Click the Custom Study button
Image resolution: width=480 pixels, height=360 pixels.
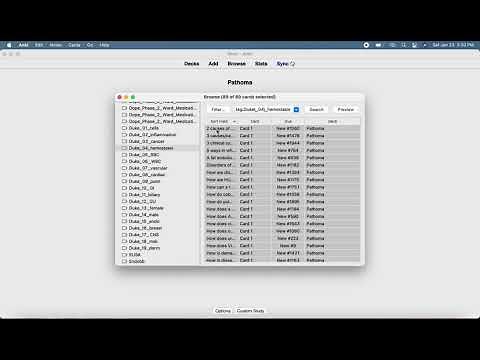point(250,311)
